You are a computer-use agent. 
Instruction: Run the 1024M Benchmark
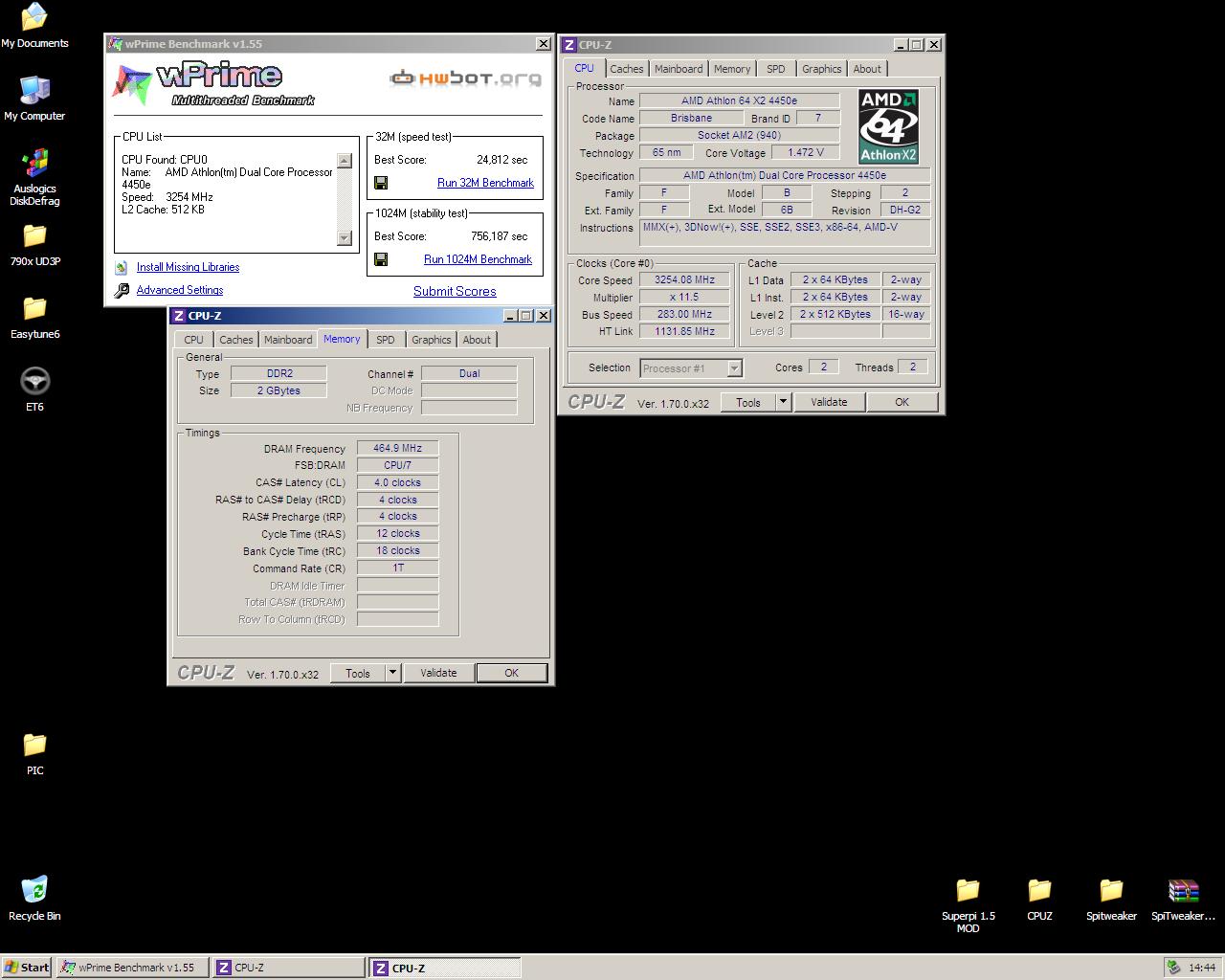478,259
